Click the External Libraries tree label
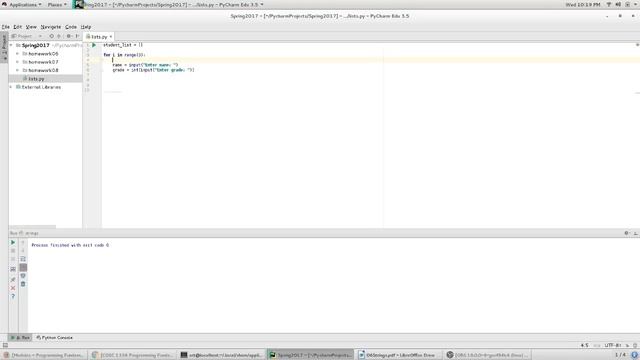This screenshot has height=360, width=640. (x=41, y=87)
